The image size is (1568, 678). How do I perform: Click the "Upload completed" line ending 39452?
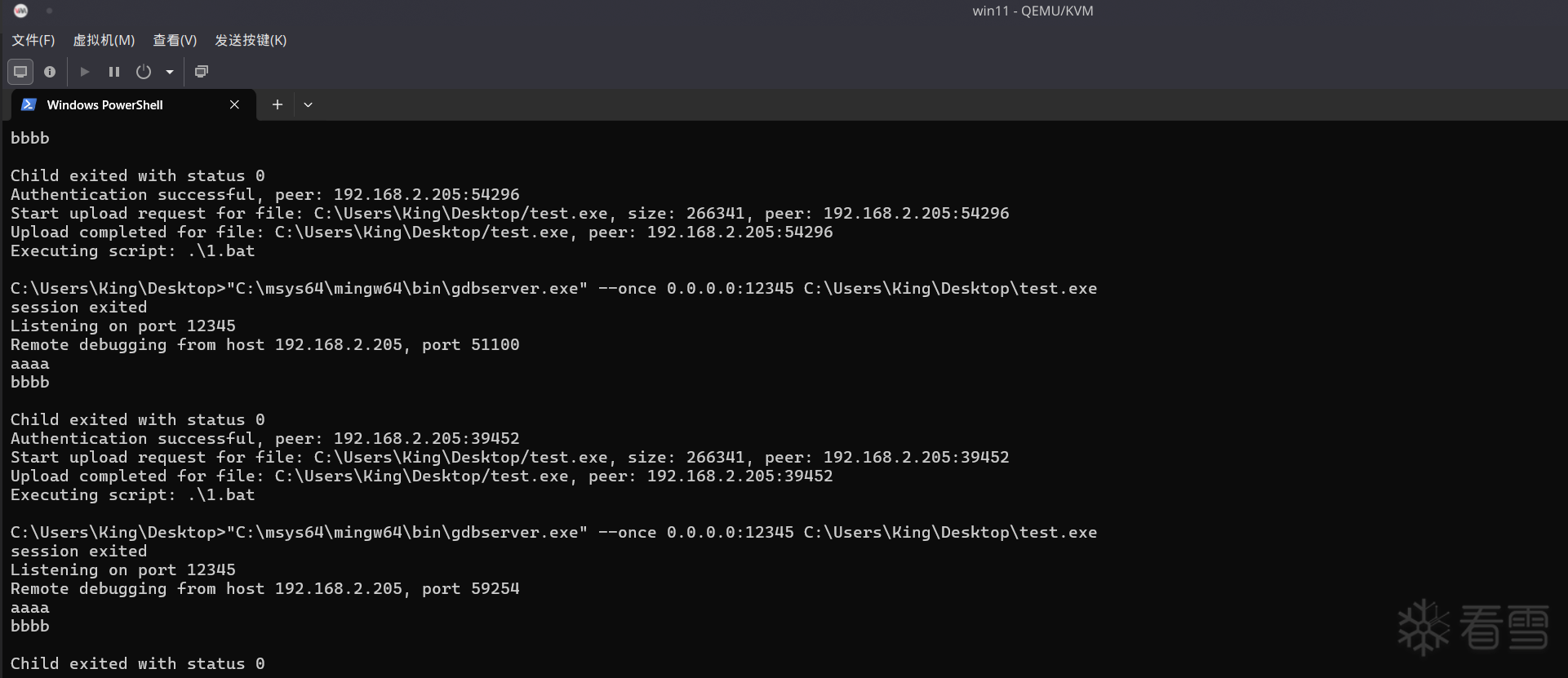pos(422,476)
